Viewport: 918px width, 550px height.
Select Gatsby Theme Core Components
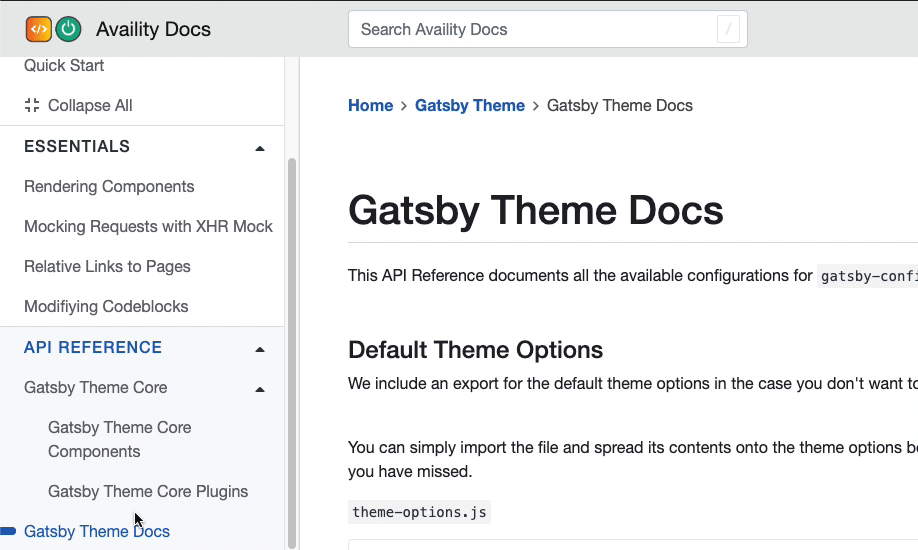pyautogui.click(x=119, y=439)
